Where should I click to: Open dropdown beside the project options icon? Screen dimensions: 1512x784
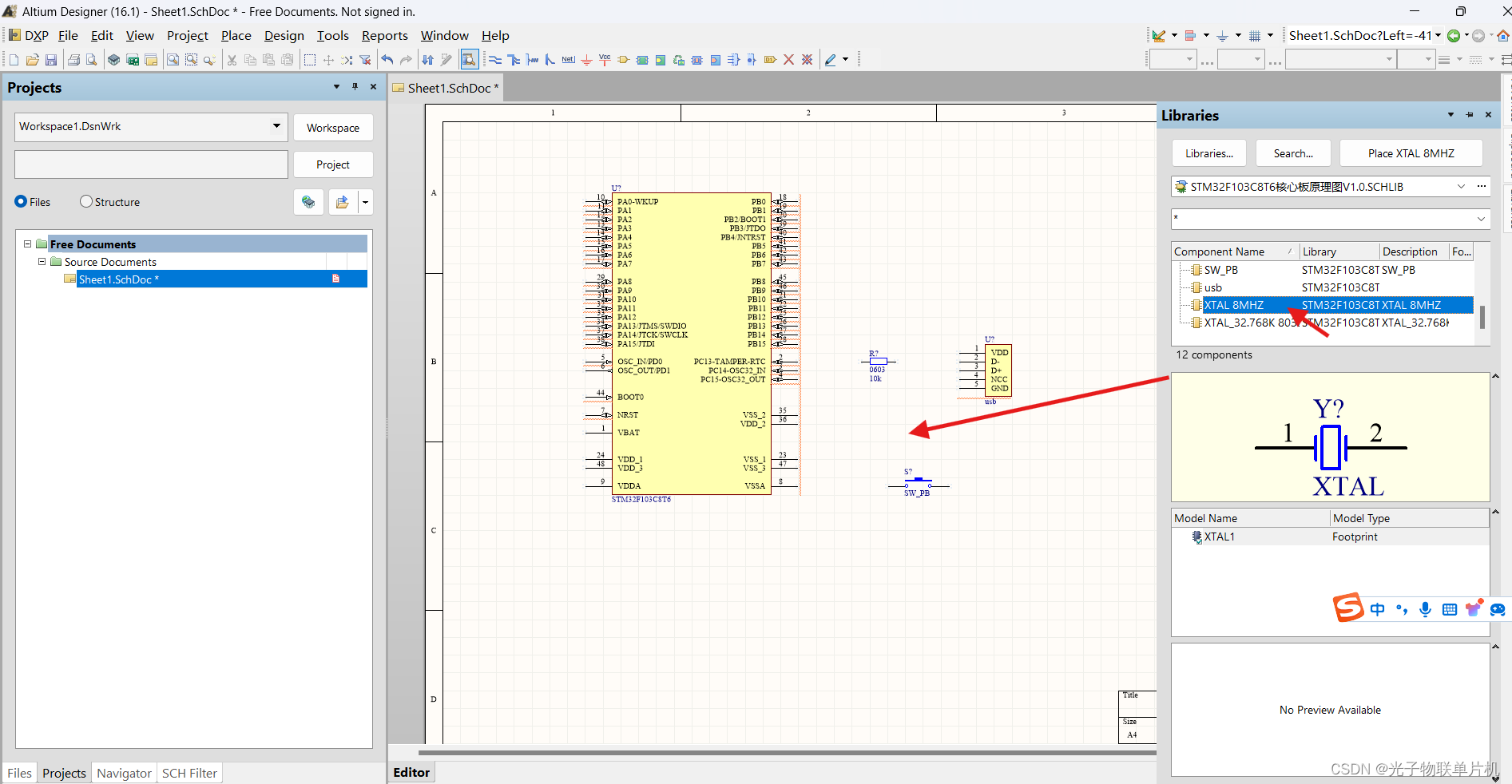click(366, 202)
